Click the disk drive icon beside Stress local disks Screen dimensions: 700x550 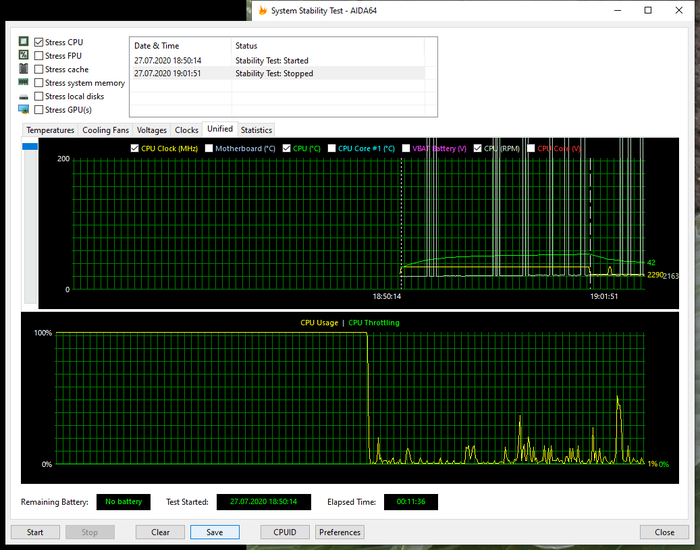24,96
